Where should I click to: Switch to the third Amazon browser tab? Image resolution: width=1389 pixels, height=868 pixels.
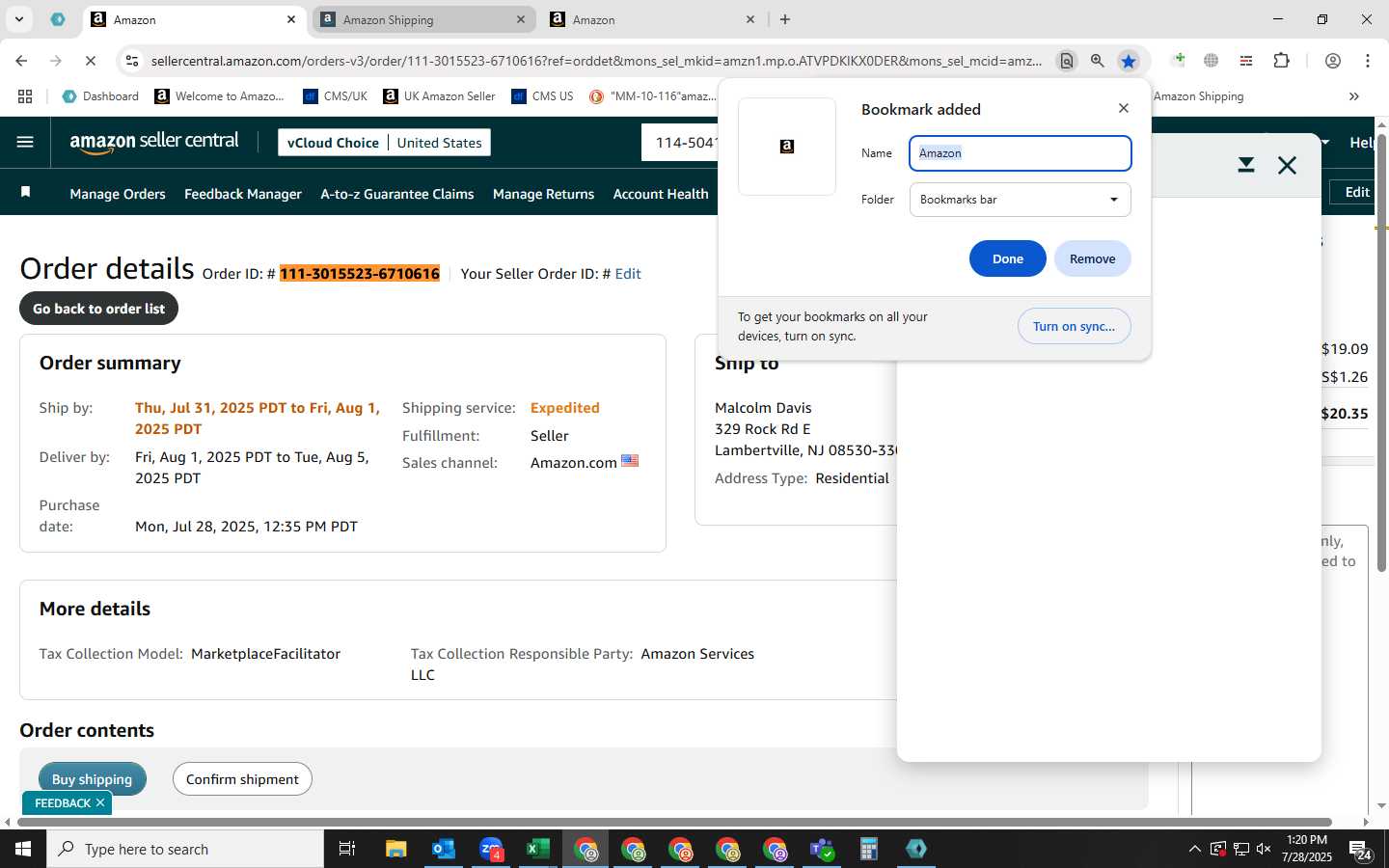(x=653, y=19)
